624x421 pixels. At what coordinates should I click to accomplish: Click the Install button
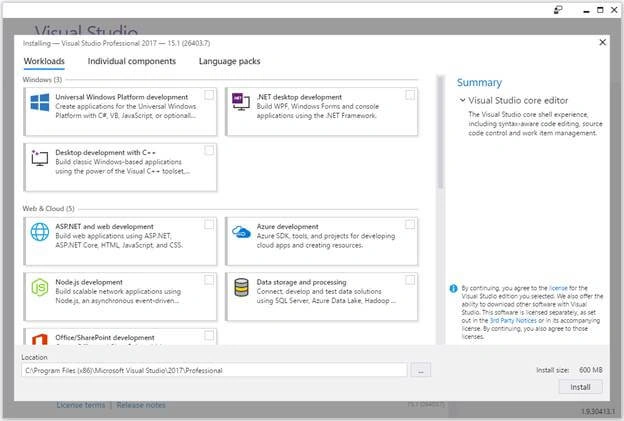click(580, 387)
